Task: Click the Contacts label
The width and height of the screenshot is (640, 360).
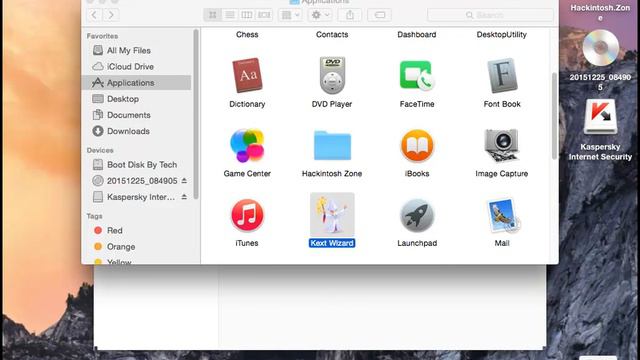Action: pos(332,35)
